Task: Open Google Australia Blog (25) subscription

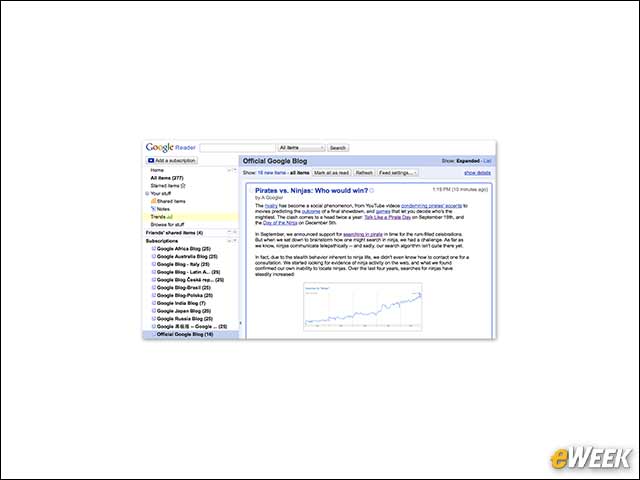Action: [187, 256]
